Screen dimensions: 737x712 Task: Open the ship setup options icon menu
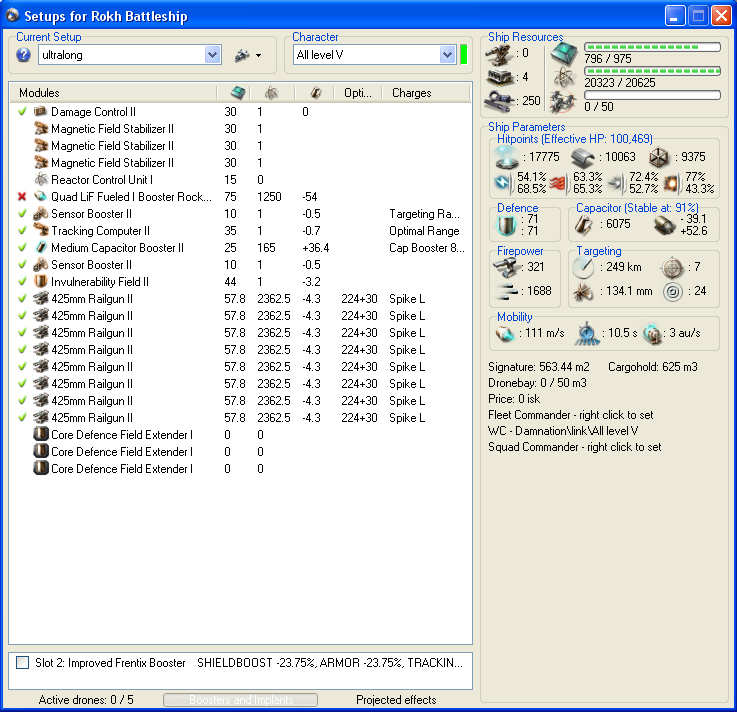(x=248, y=55)
